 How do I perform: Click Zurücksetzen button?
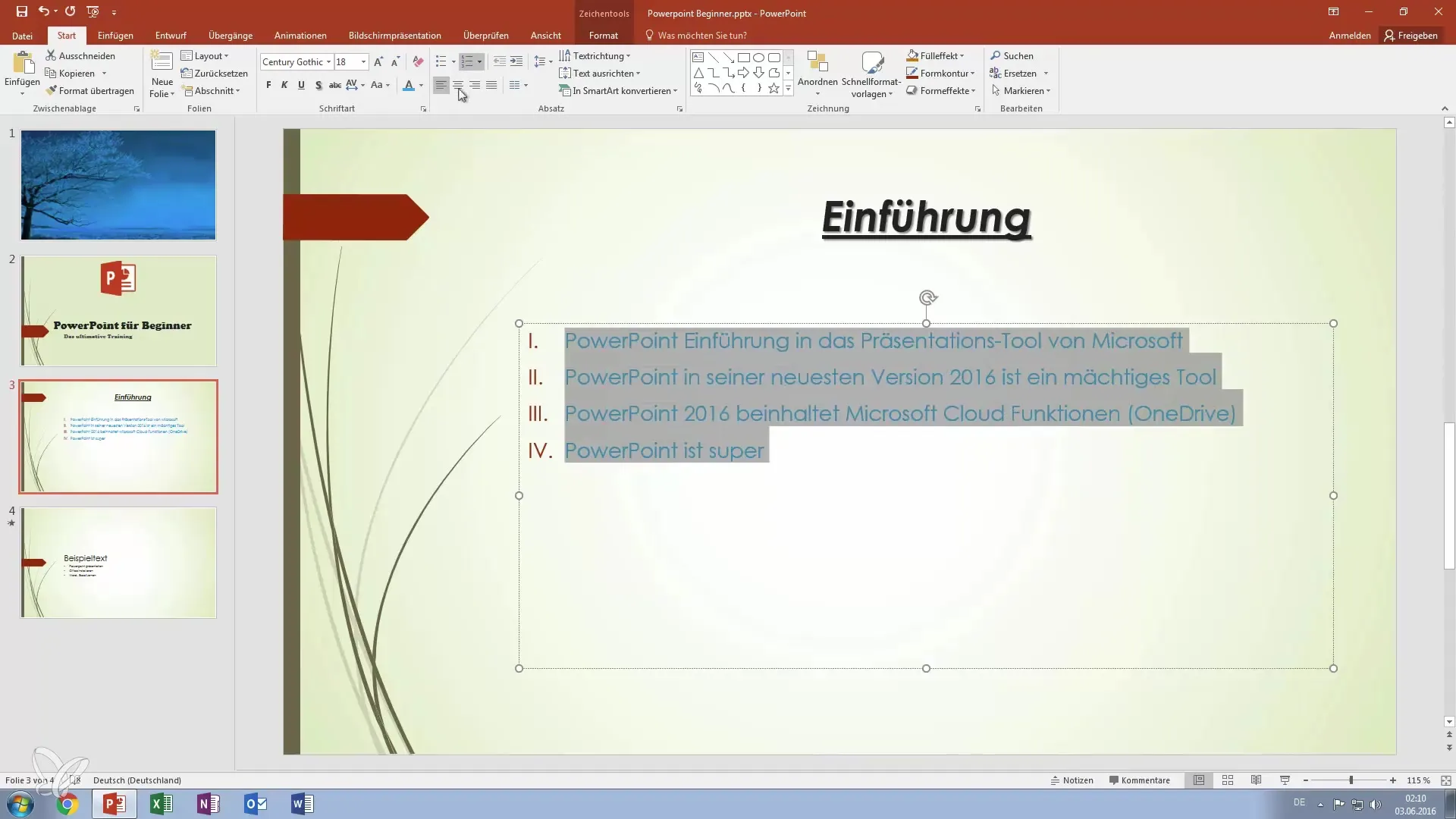tap(215, 73)
